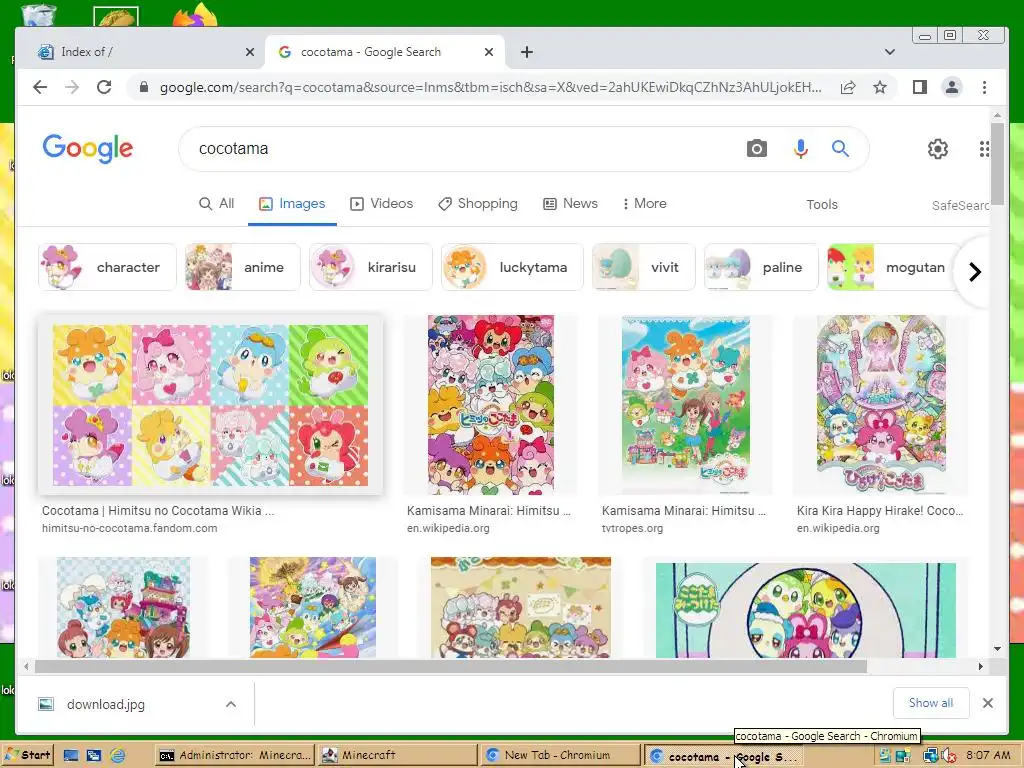The width and height of the screenshot is (1024, 768).
Task: Open the himitsu-no-cocotama.fandom.com source link
Action: 129,528
